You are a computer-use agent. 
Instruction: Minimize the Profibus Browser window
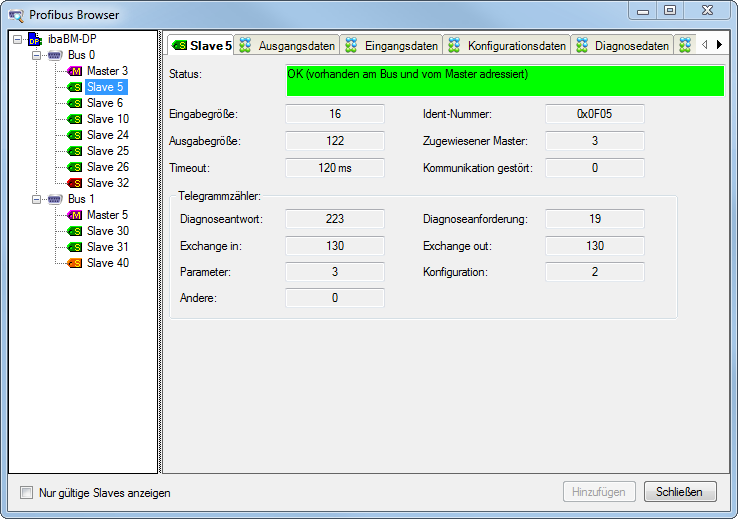coord(643,10)
